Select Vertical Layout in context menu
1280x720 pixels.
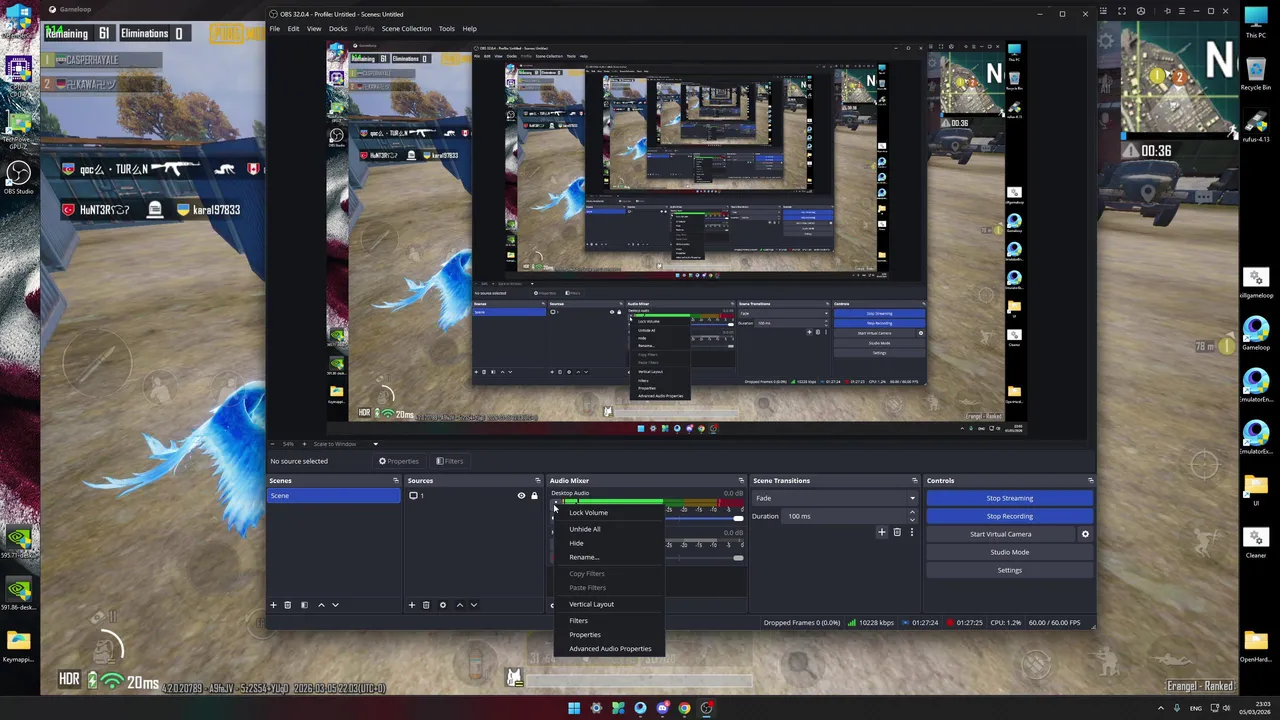pyautogui.click(x=609, y=604)
